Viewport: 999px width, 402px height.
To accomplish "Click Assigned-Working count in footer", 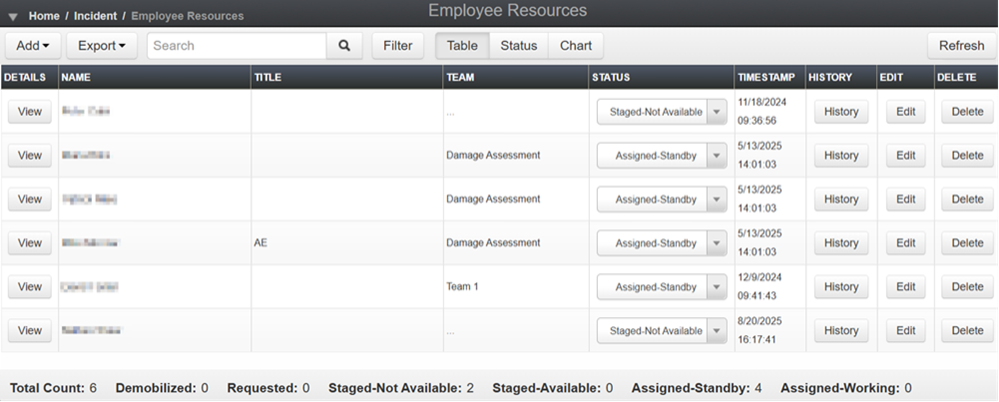I will click(846, 388).
